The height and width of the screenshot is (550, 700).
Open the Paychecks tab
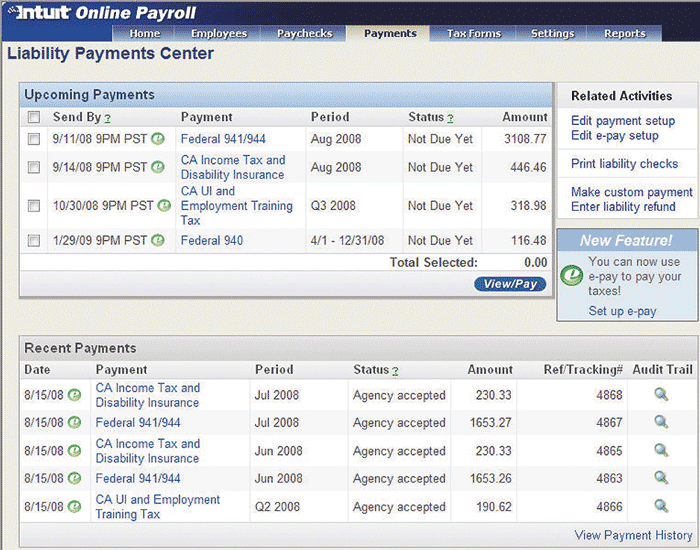tap(306, 33)
